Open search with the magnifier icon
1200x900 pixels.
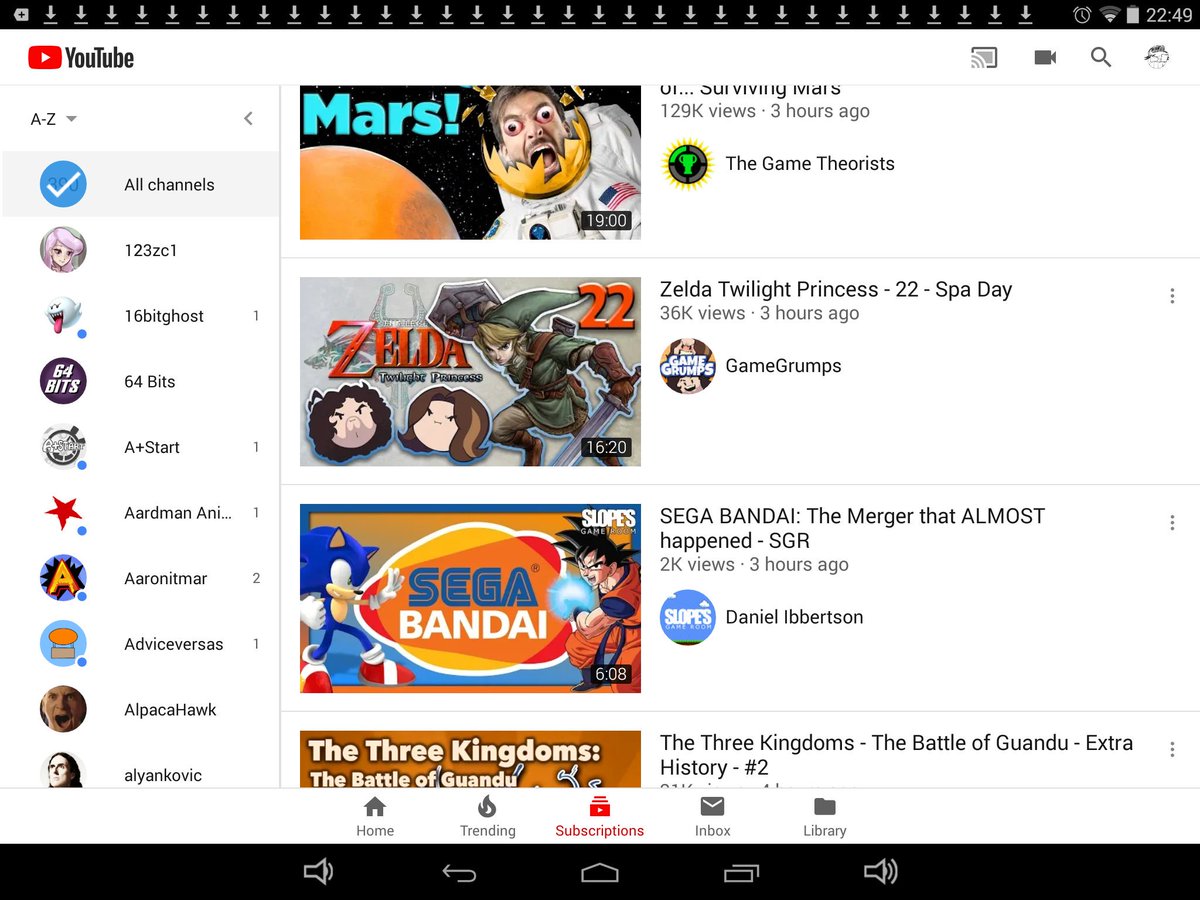click(x=1101, y=58)
